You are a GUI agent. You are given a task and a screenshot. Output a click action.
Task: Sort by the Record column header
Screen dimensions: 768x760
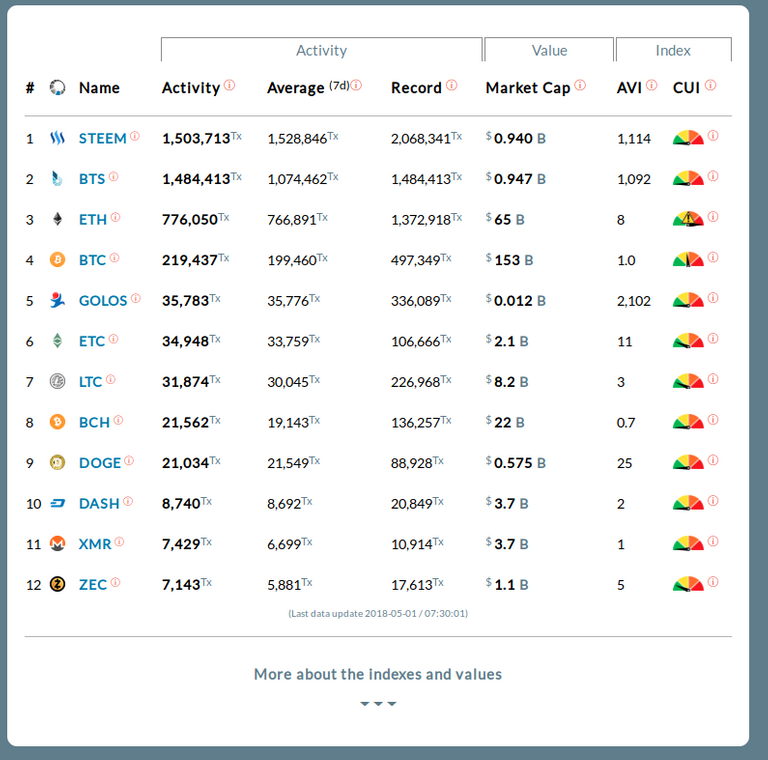416,88
